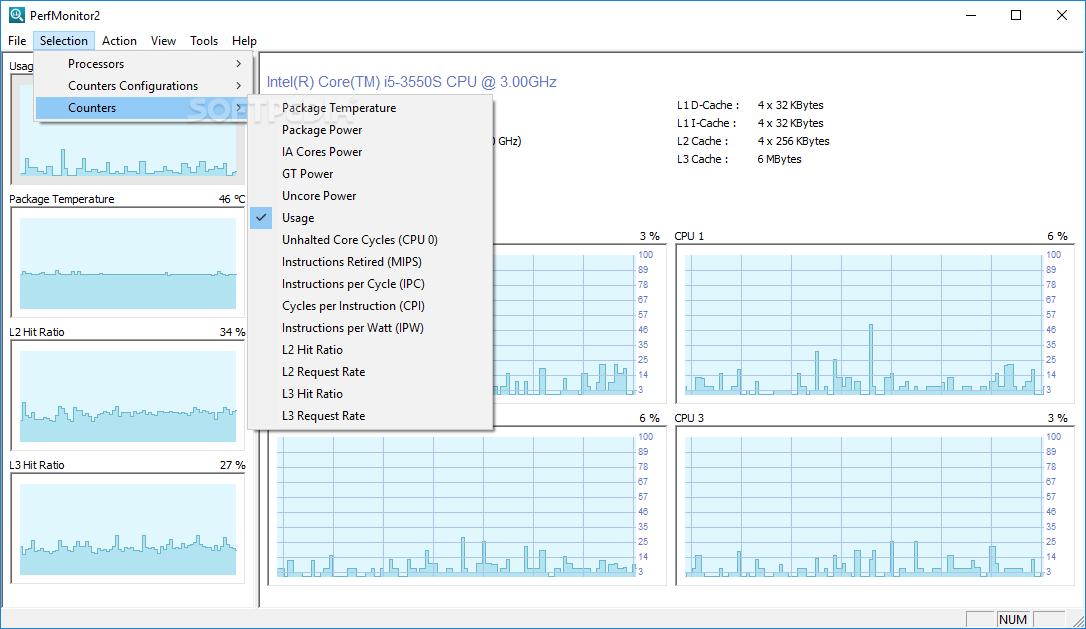Pick Instructions Retired (MIPS) counter
Image resolution: width=1086 pixels, height=629 pixels.
click(x=371, y=262)
